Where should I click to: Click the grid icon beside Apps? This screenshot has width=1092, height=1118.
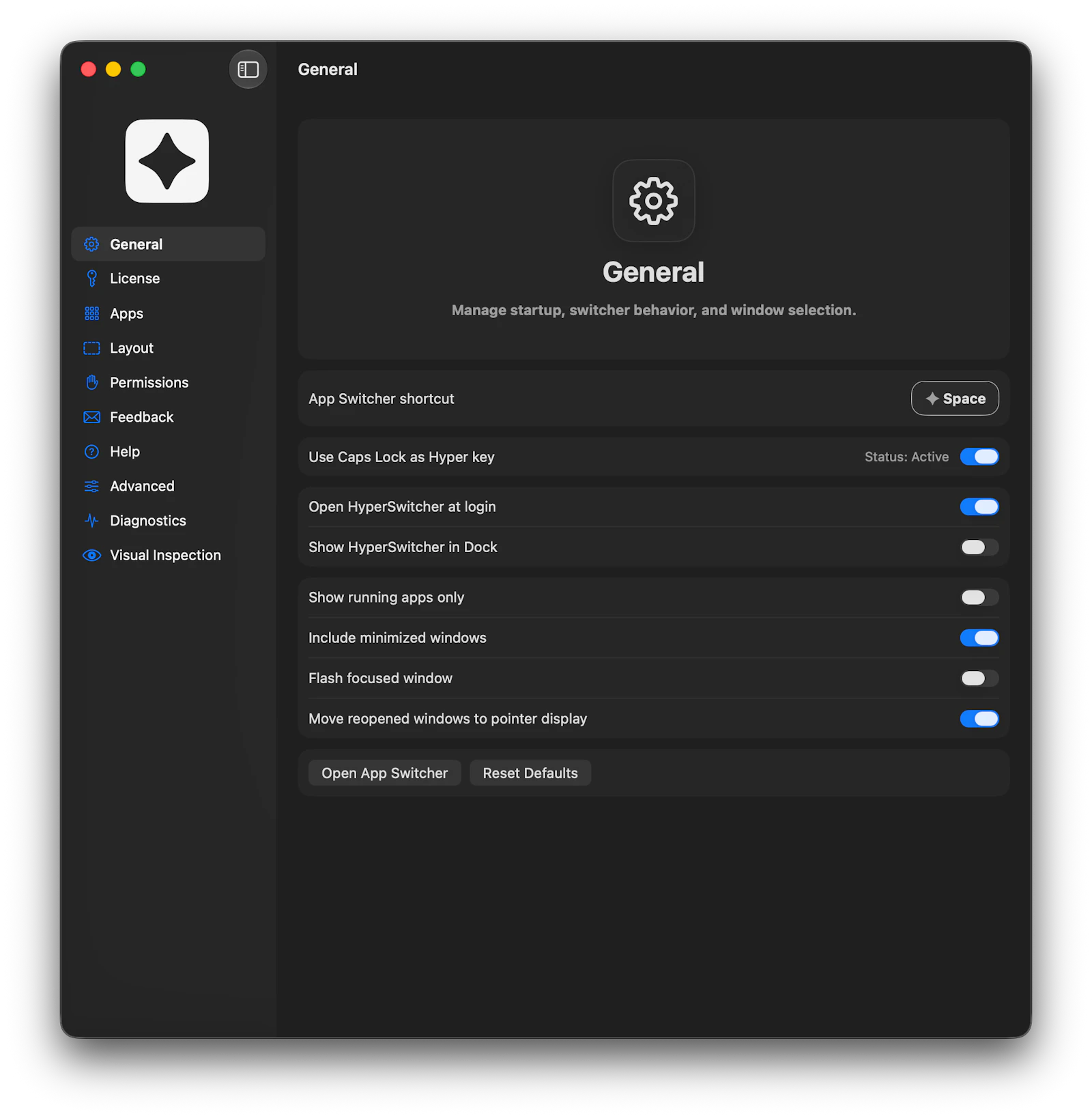91,313
